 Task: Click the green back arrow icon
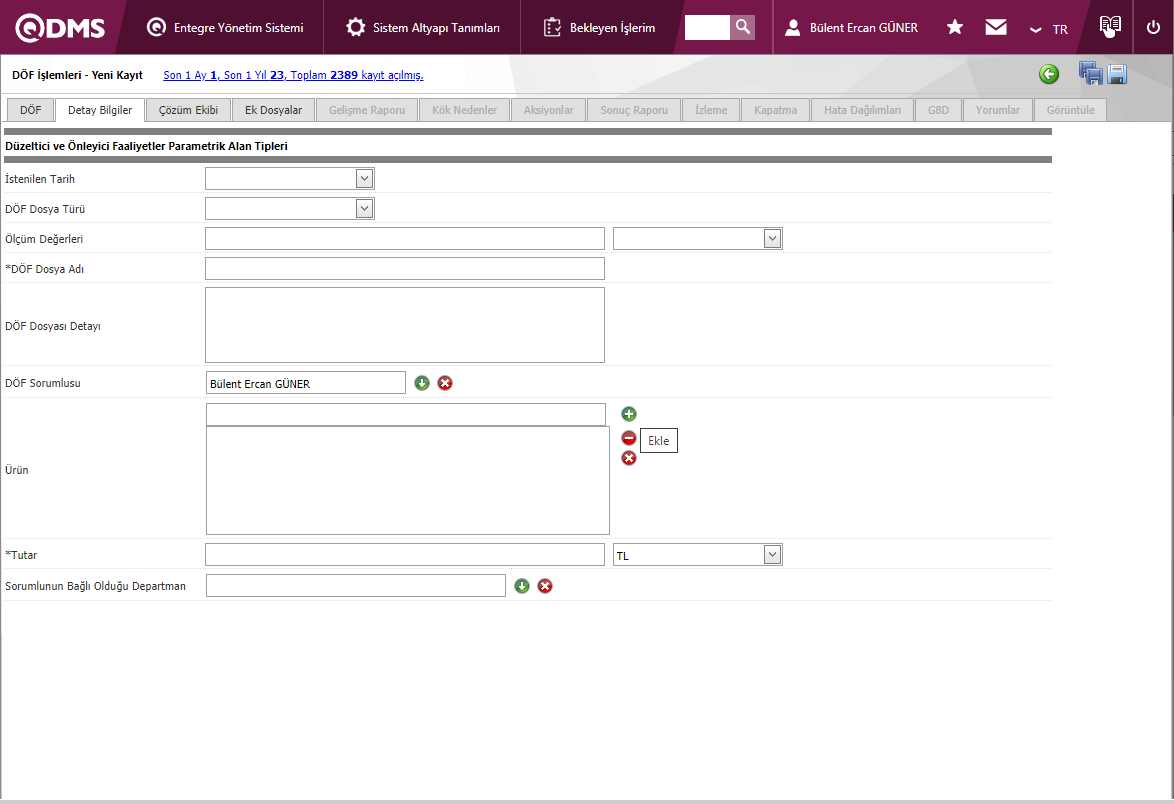click(1048, 74)
